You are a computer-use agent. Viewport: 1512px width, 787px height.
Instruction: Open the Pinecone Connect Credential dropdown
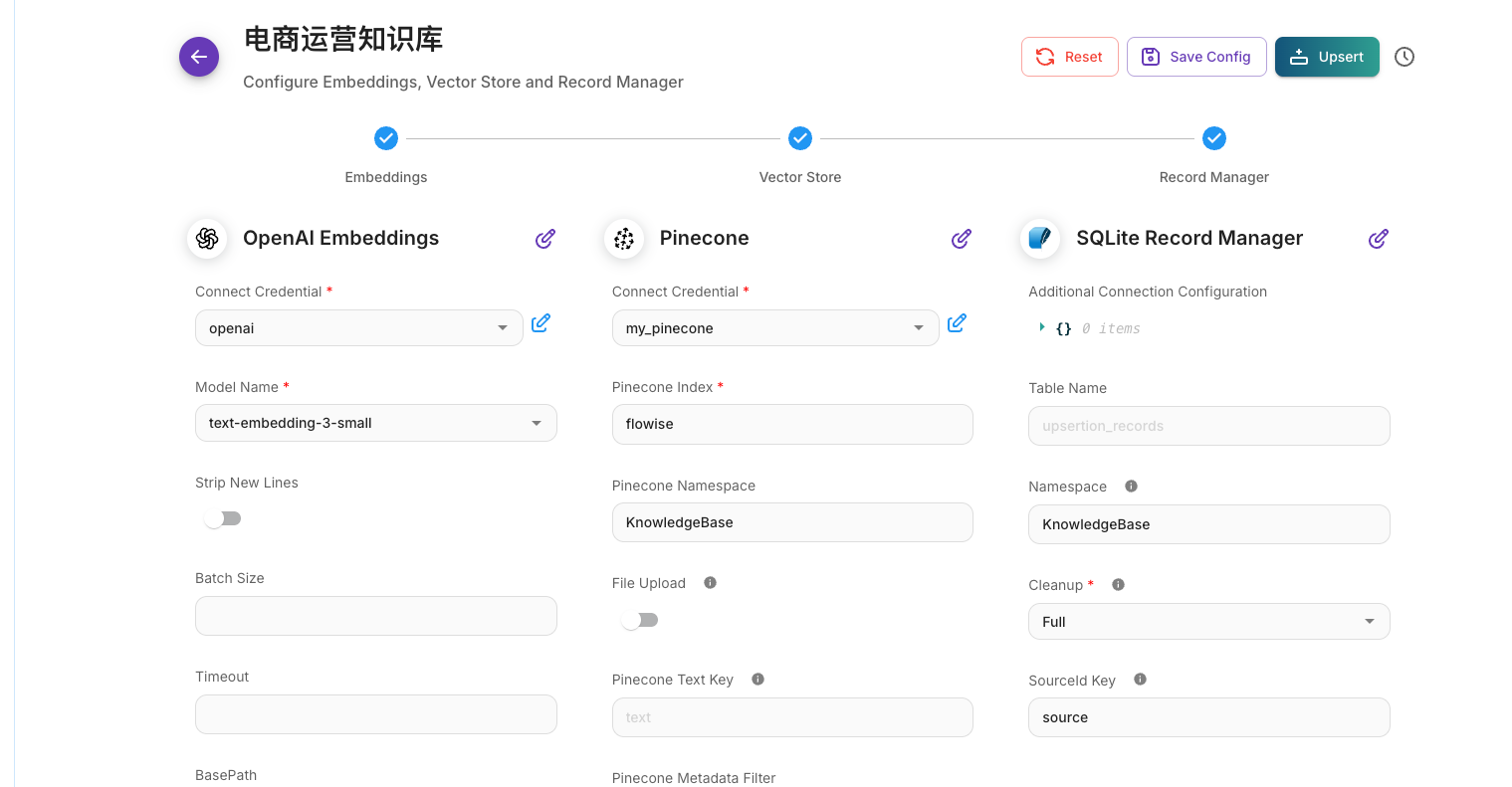[x=774, y=328]
